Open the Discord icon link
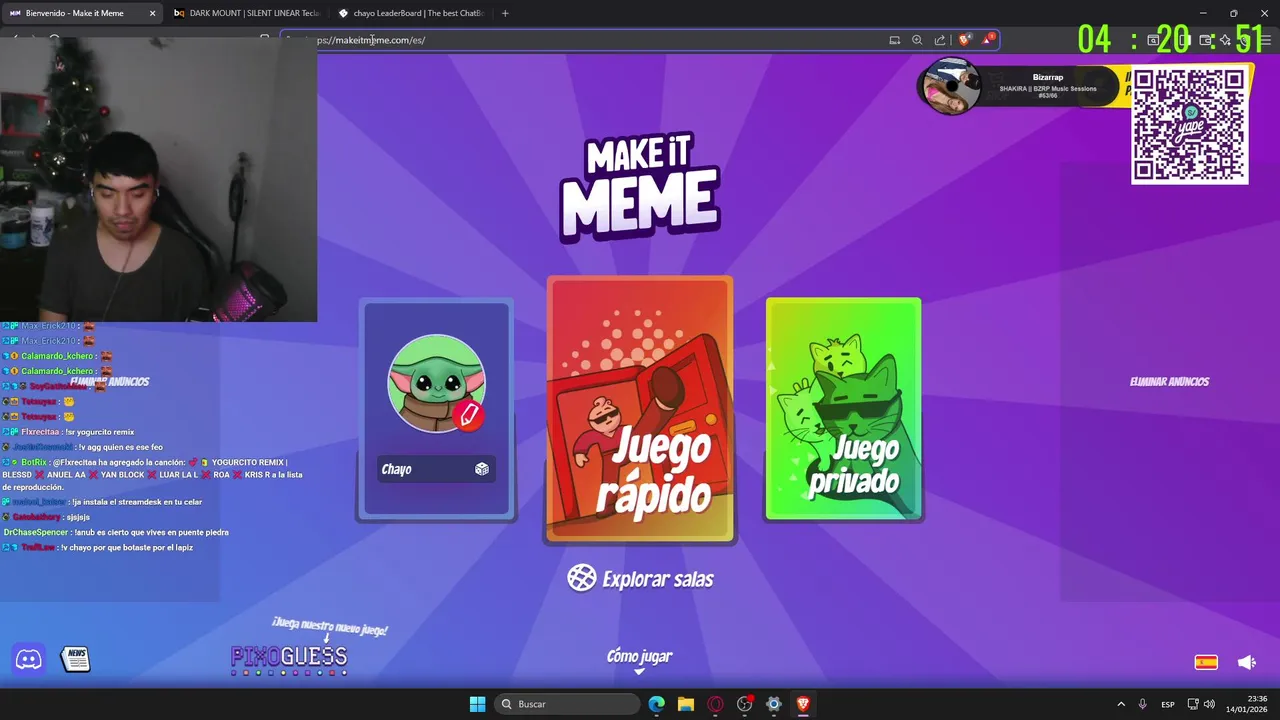 (28, 659)
